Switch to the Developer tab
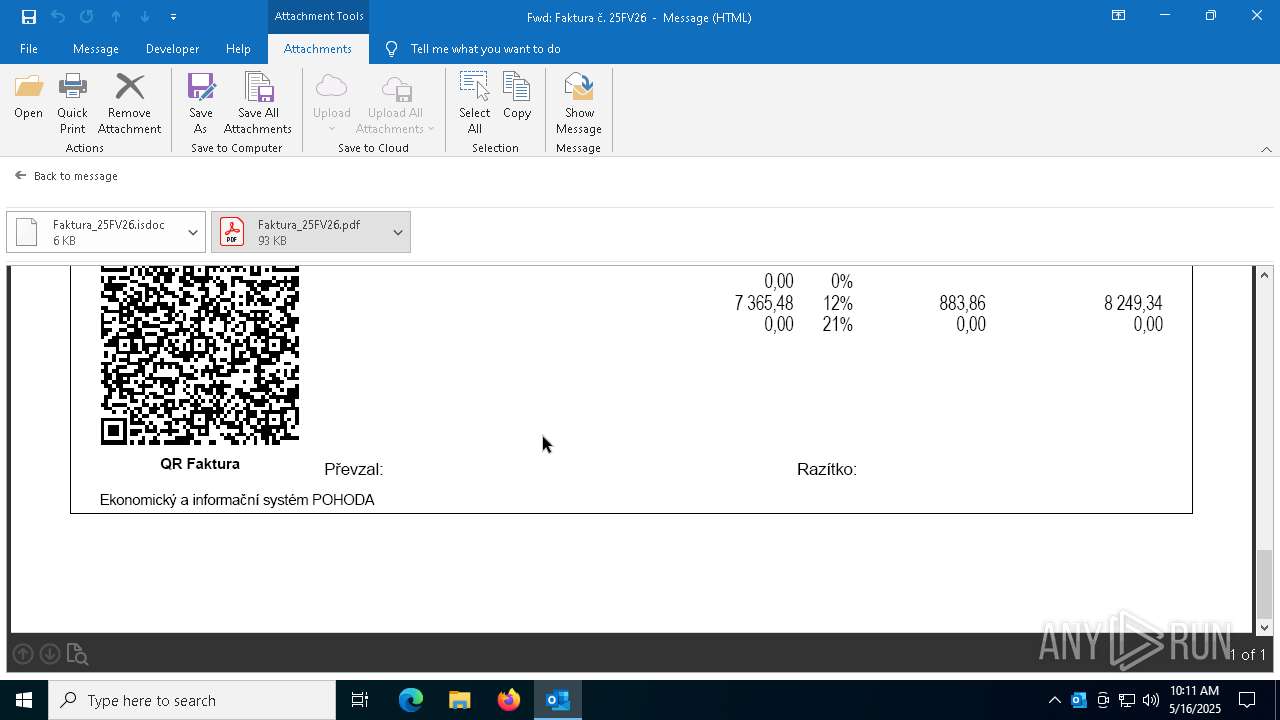The width and height of the screenshot is (1280, 720). coord(172,49)
